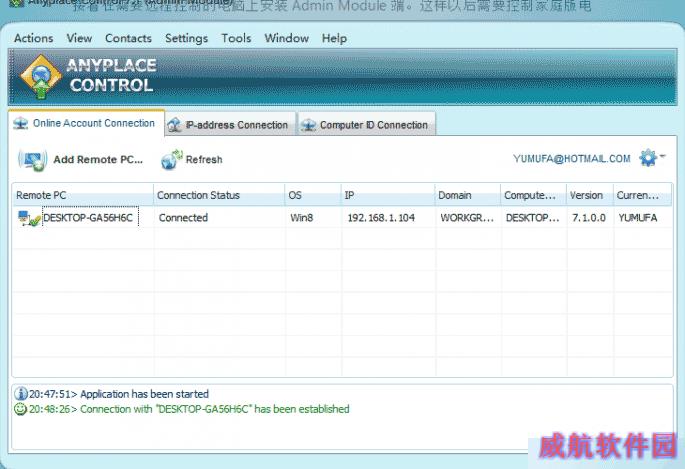Click the Add Remote PC monitor icon
685x469 pixels.
33,160
